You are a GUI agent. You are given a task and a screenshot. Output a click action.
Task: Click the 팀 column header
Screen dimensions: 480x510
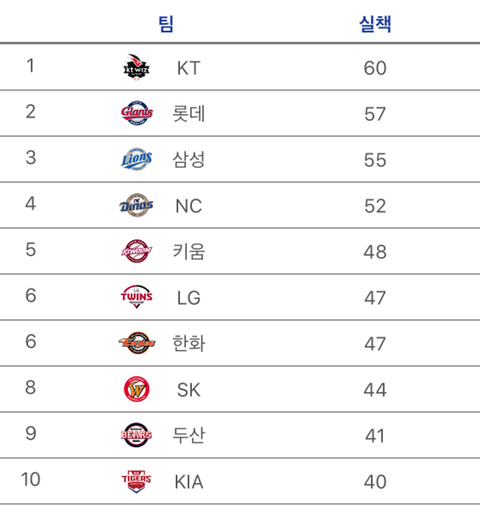(x=166, y=24)
